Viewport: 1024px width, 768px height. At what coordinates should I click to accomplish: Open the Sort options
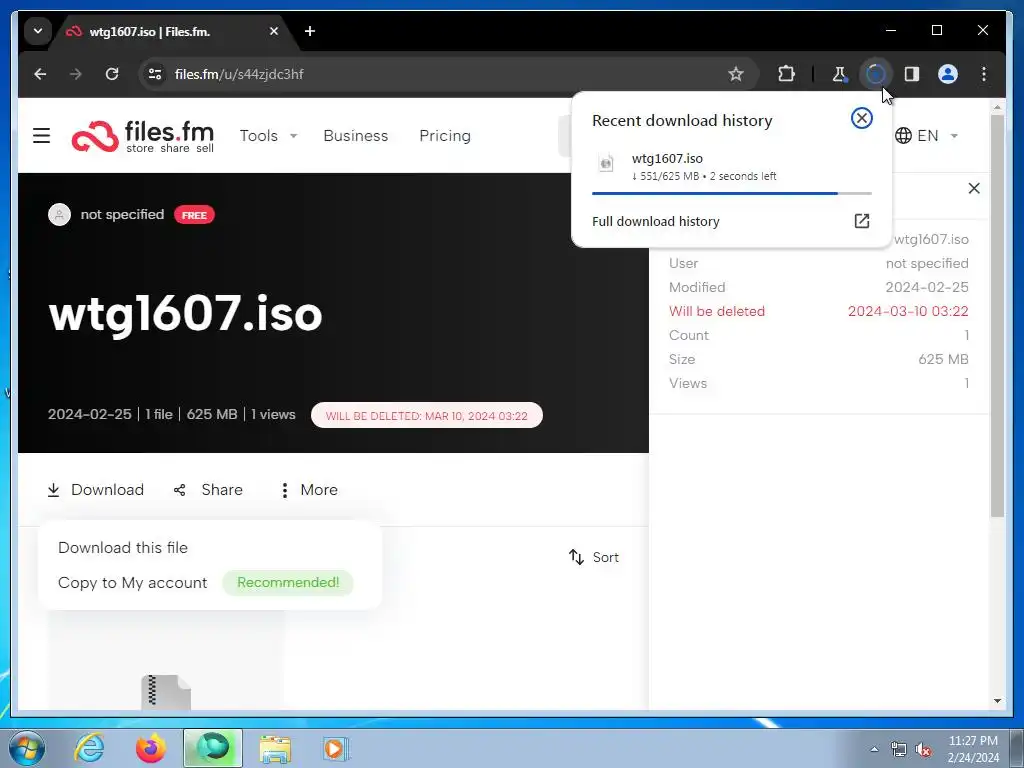[x=594, y=557]
